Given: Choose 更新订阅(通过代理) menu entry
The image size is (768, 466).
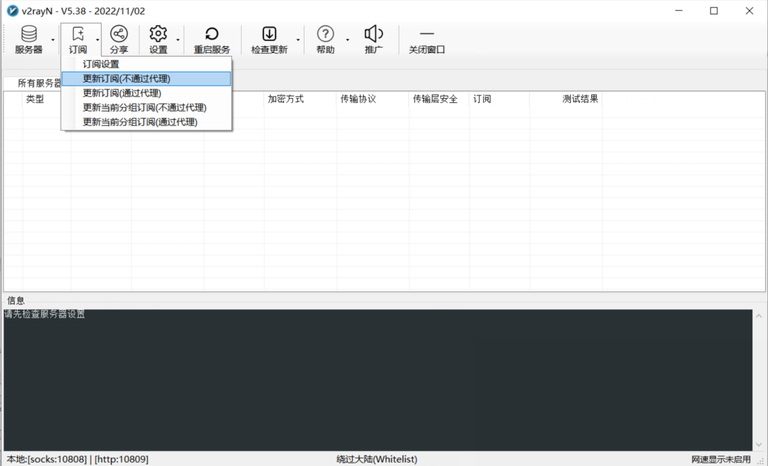Looking at the screenshot, I should coord(121,93).
